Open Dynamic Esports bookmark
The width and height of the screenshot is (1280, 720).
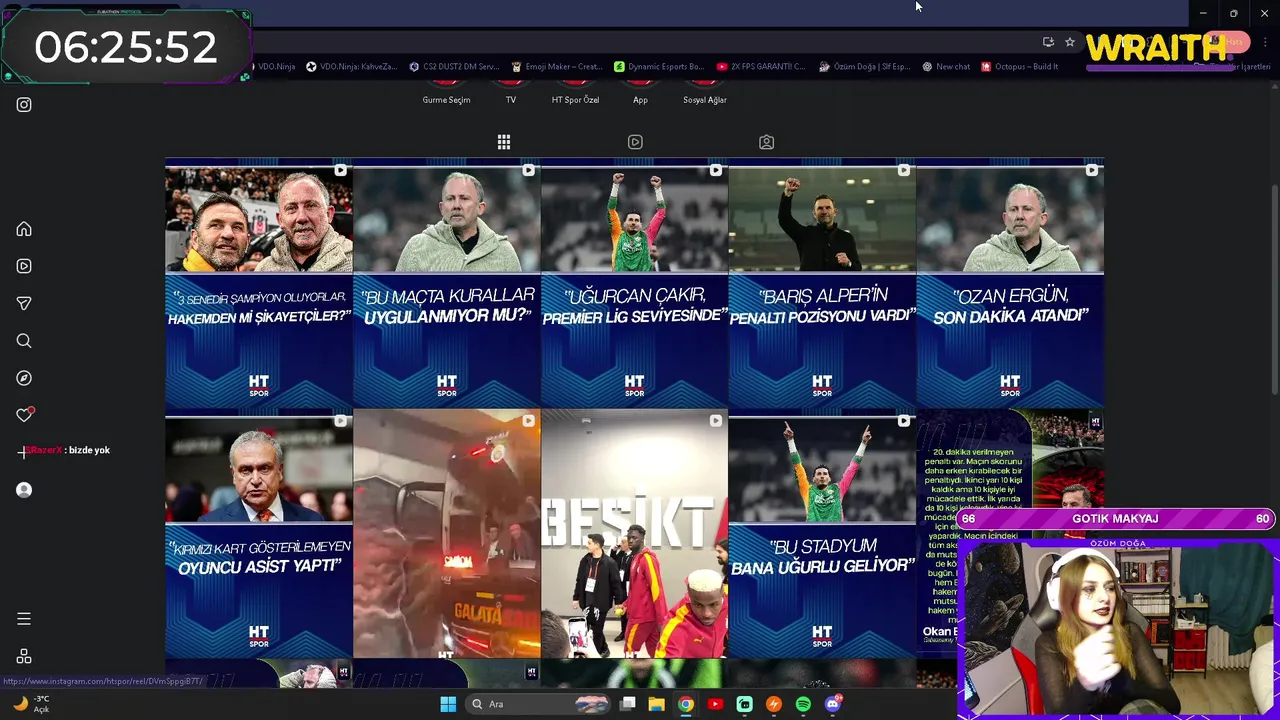pyautogui.click(x=659, y=67)
